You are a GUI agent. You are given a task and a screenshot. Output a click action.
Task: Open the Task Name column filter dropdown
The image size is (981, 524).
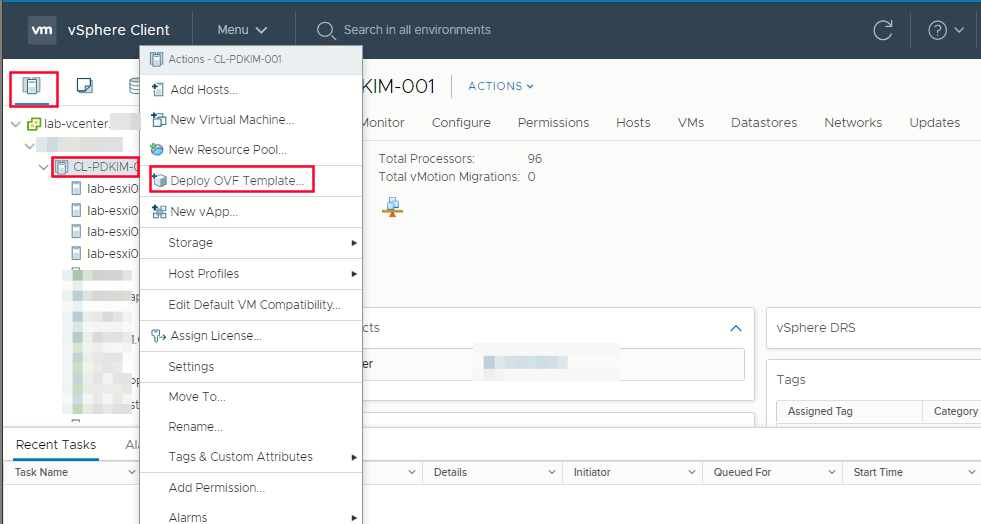pos(131,472)
